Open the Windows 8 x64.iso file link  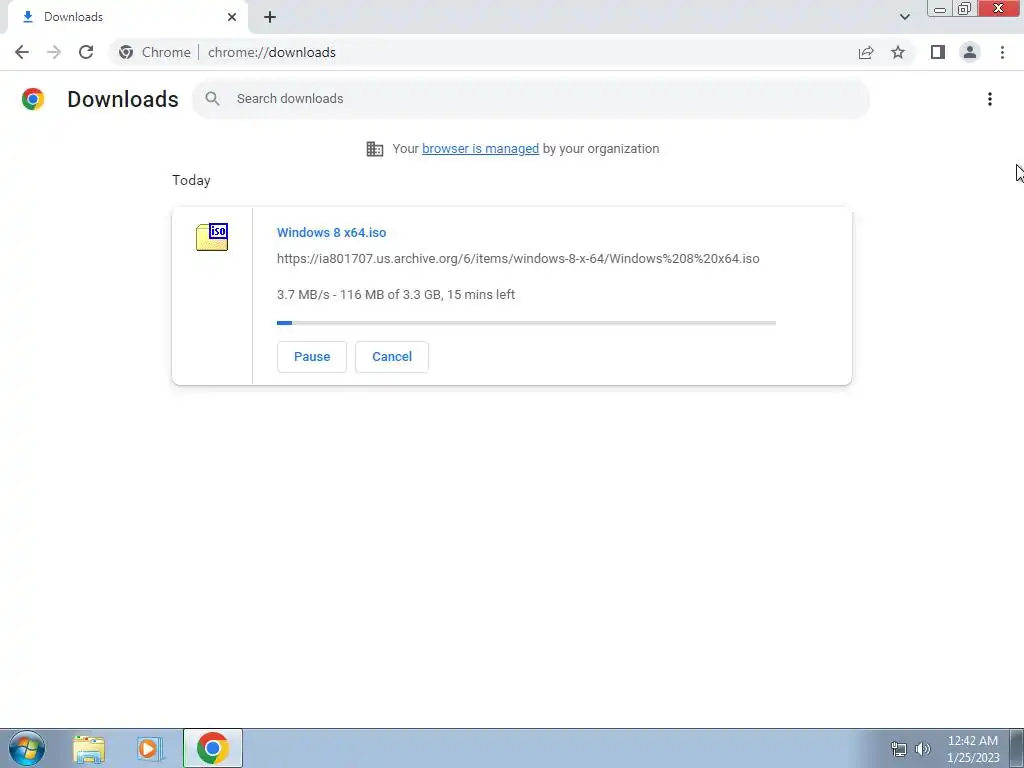tap(331, 232)
